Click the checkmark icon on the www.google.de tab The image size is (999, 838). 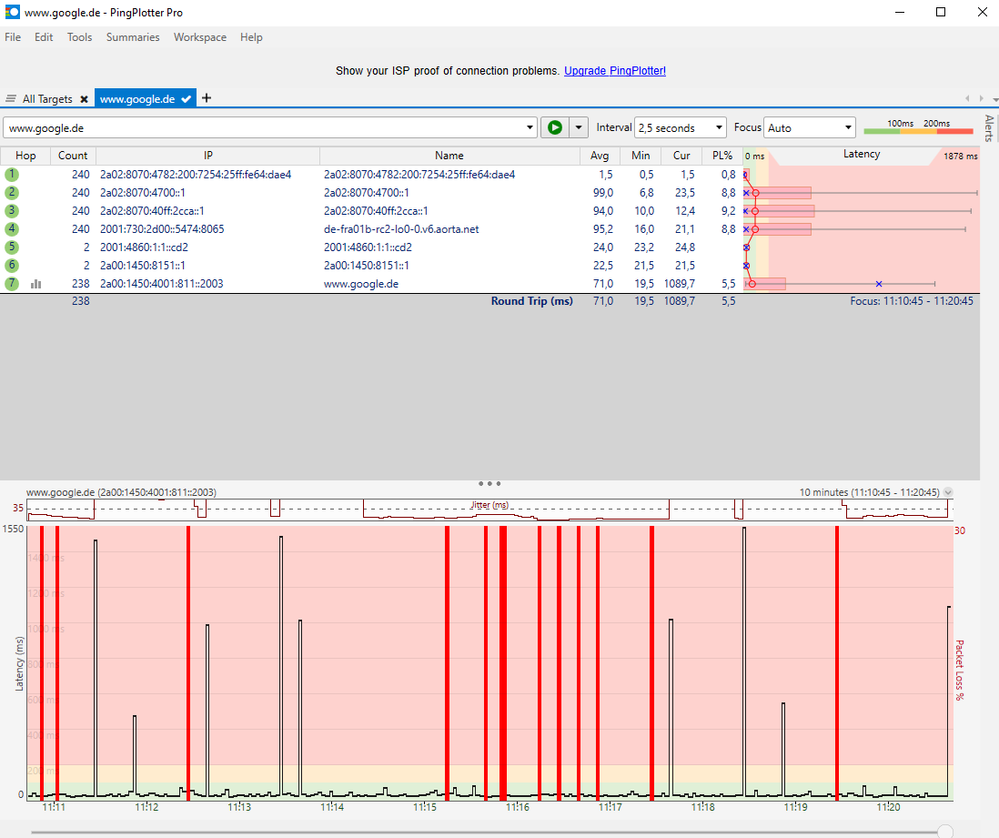click(186, 99)
